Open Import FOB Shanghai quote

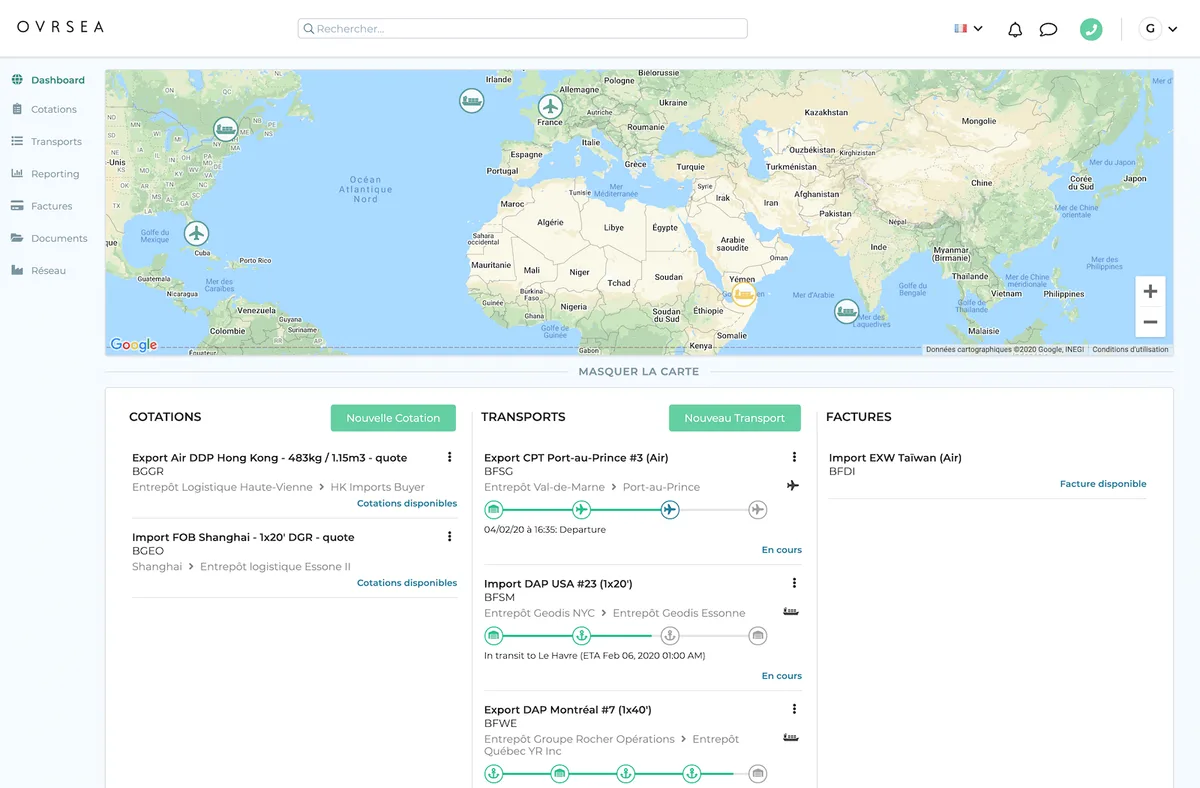coord(243,537)
